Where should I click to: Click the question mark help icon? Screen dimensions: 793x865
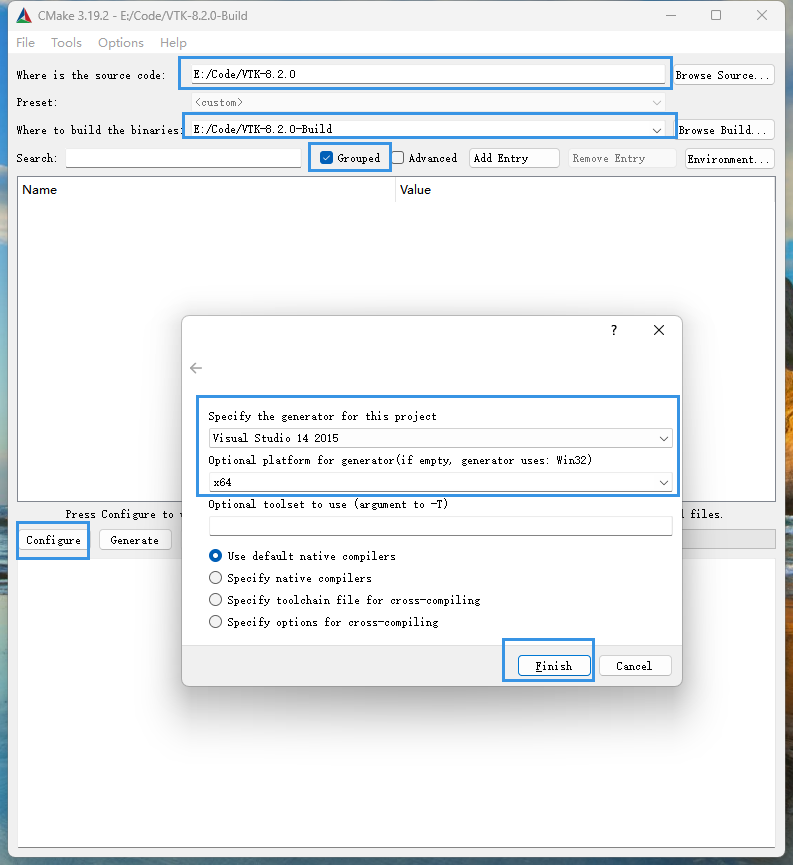pos(614,330)
